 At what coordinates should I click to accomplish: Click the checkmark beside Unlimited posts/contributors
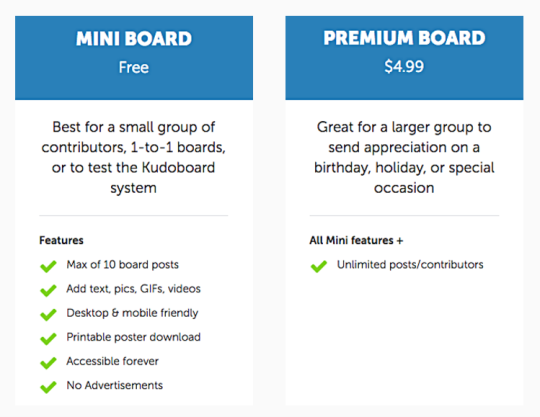coord(319,266)
